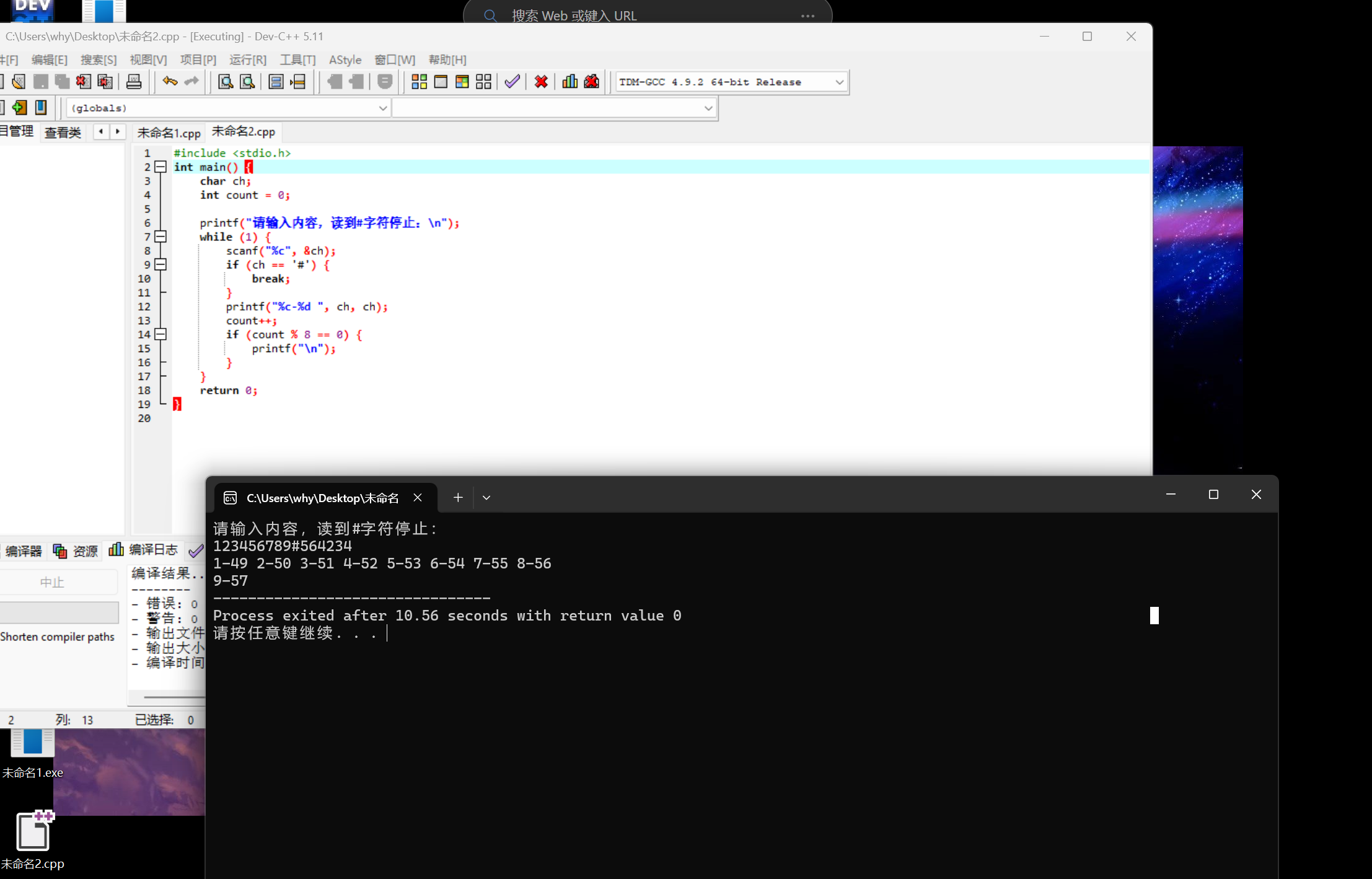Click the red X stop execution icon
The height and width of the screenshot is (879, 1372).
click(x=541, y=82)
